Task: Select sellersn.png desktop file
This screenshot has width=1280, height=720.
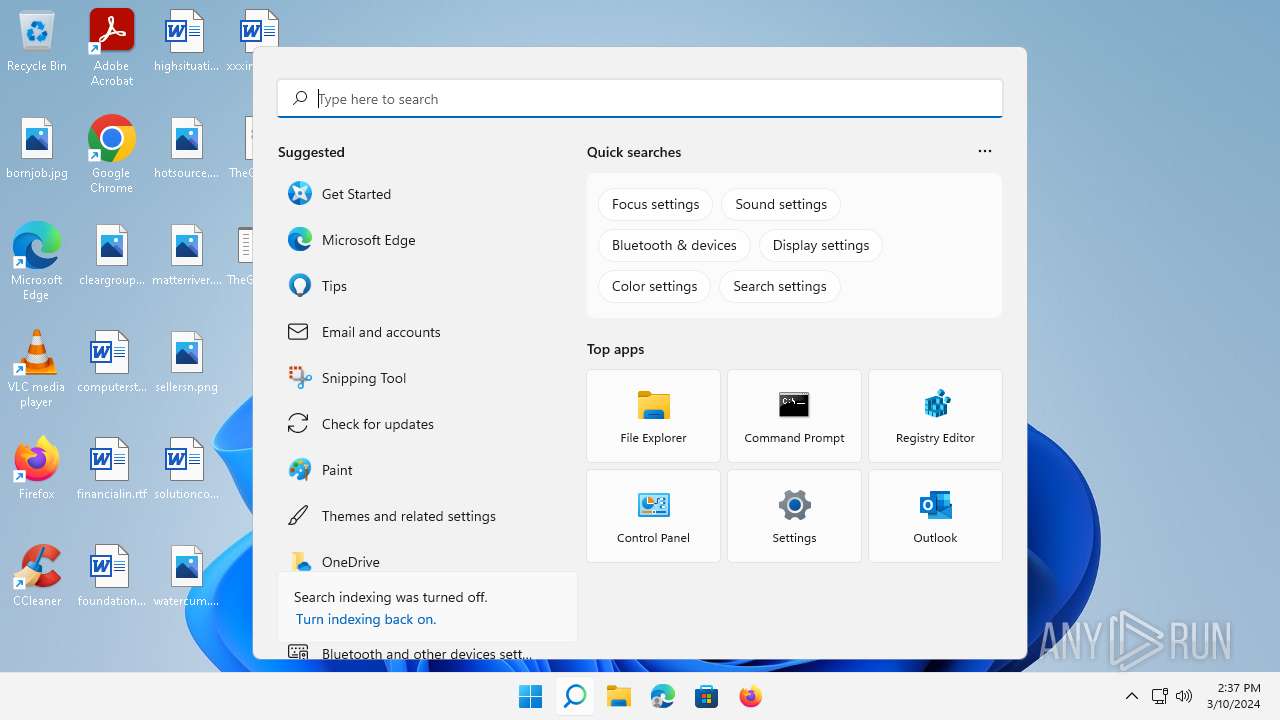Action: coord(187,363)
